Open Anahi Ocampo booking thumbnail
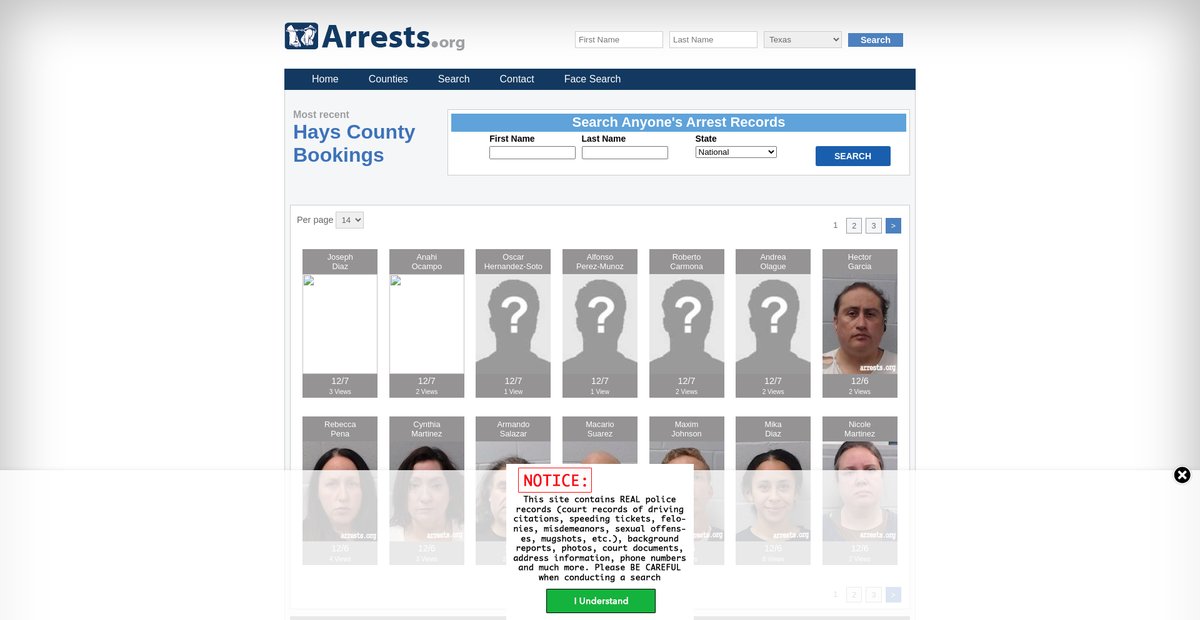1200x620 pixels. coord(427,324)
